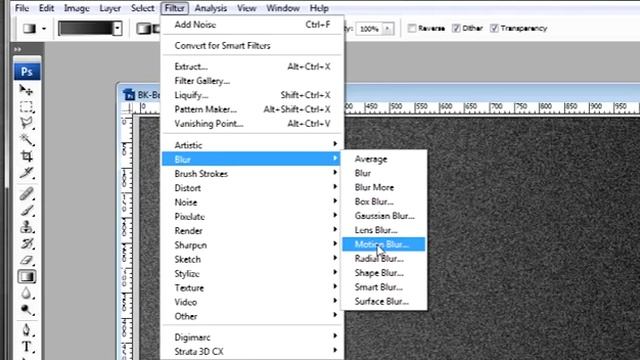Click the gradient preview swatch
The width and height of the screenshot is (640, 360).
pos(86,29)
